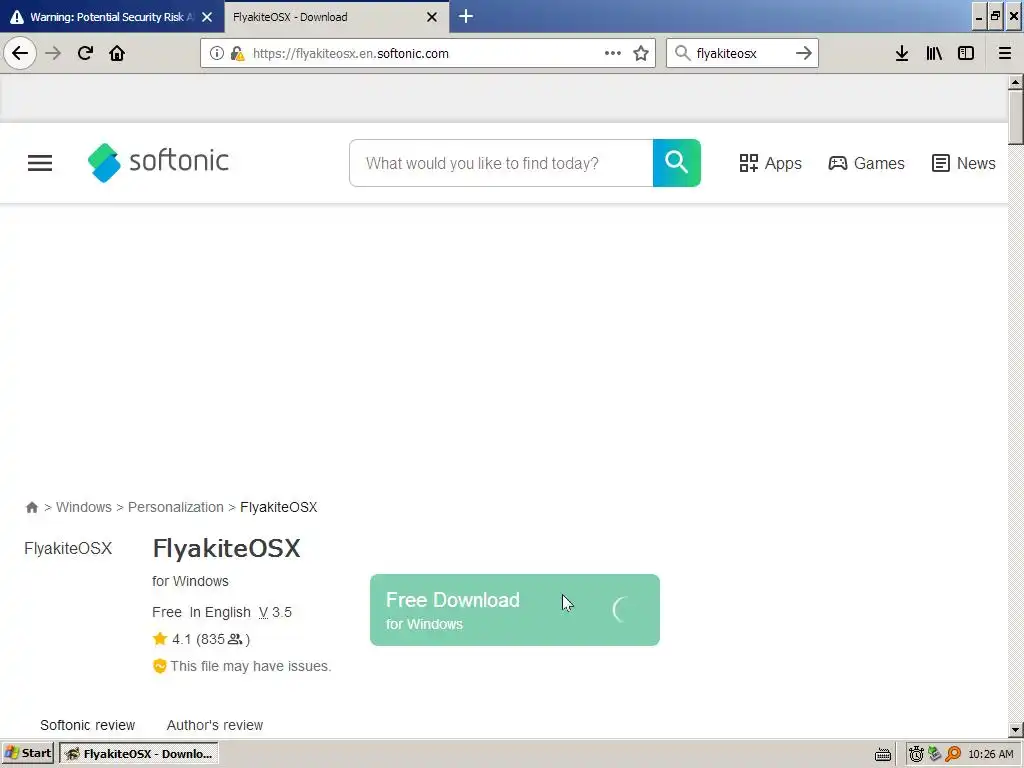Open the Games section

(x=866, y=163)
